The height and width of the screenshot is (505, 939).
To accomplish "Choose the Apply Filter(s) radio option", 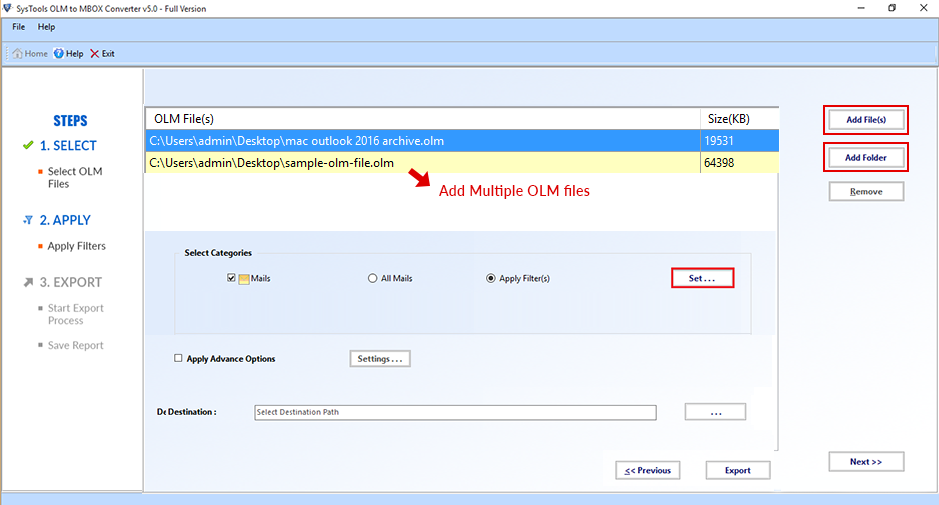I will (491, 279).
